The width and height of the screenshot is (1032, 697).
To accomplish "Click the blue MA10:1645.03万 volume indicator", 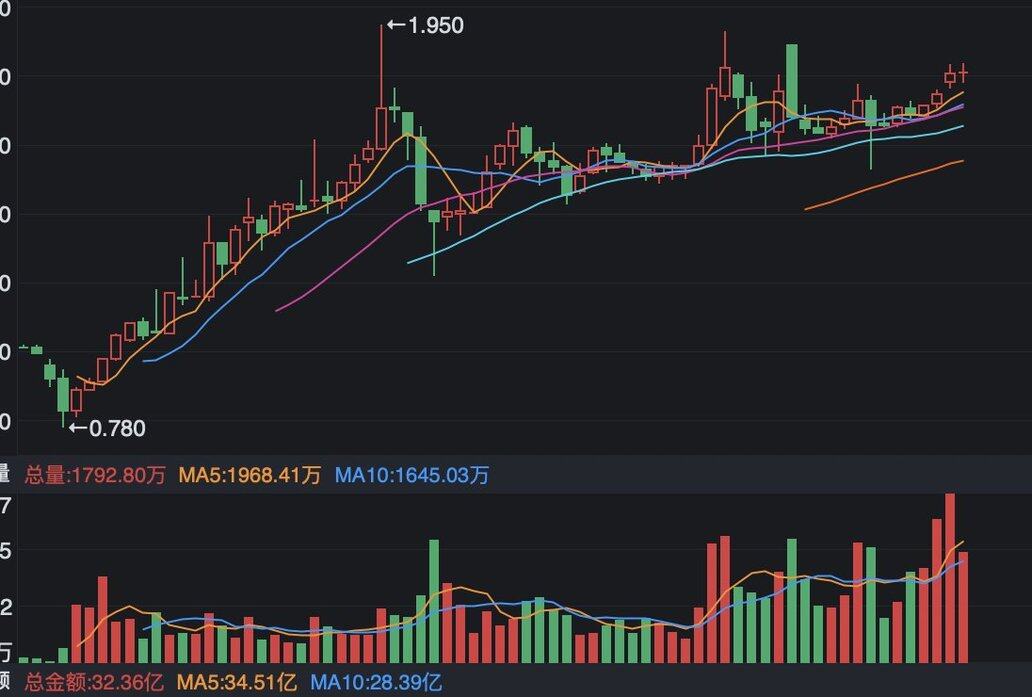I will (412, 475).
